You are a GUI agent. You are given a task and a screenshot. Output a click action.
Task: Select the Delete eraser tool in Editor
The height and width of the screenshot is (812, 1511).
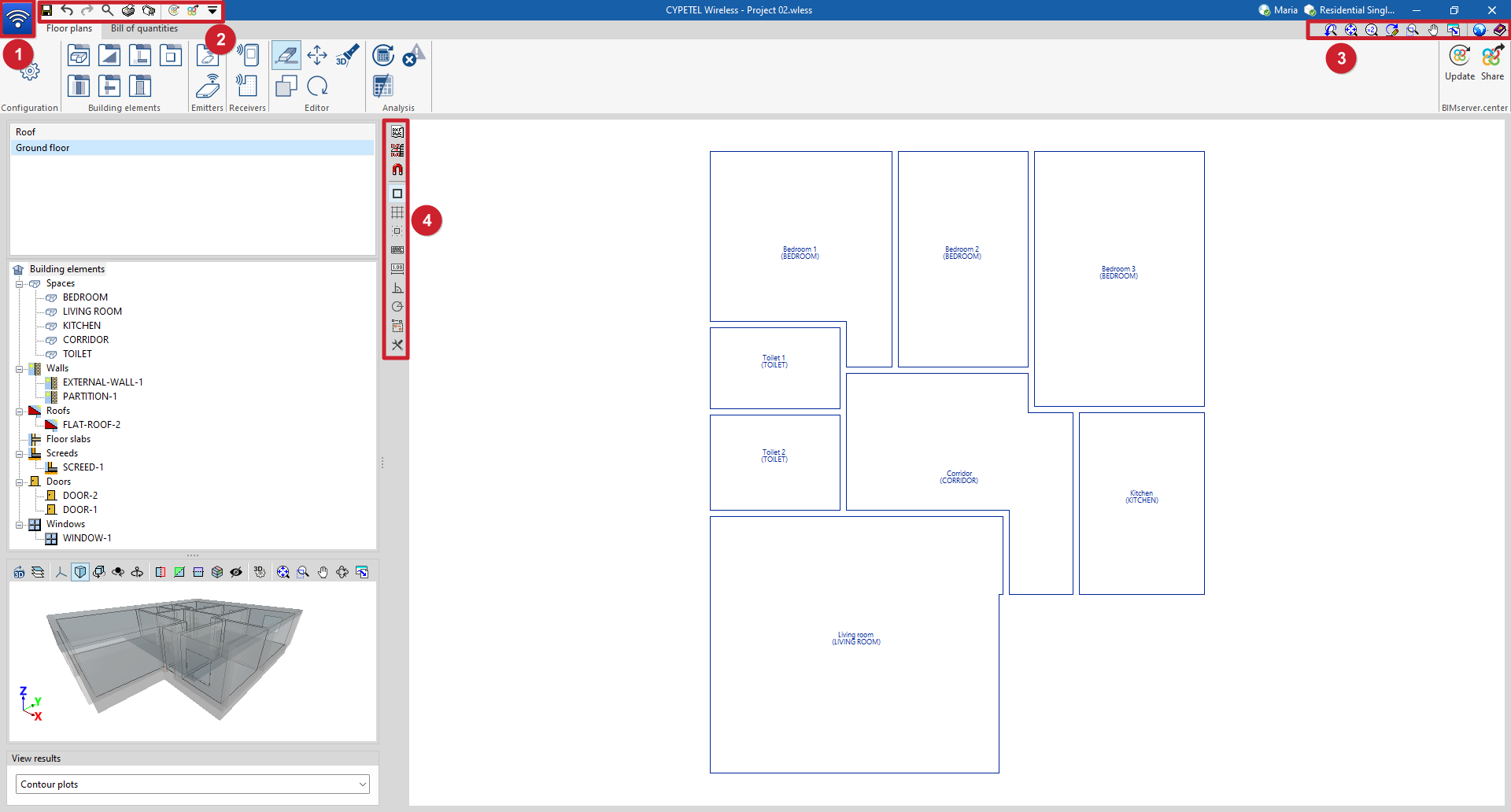tap(286, 55)
